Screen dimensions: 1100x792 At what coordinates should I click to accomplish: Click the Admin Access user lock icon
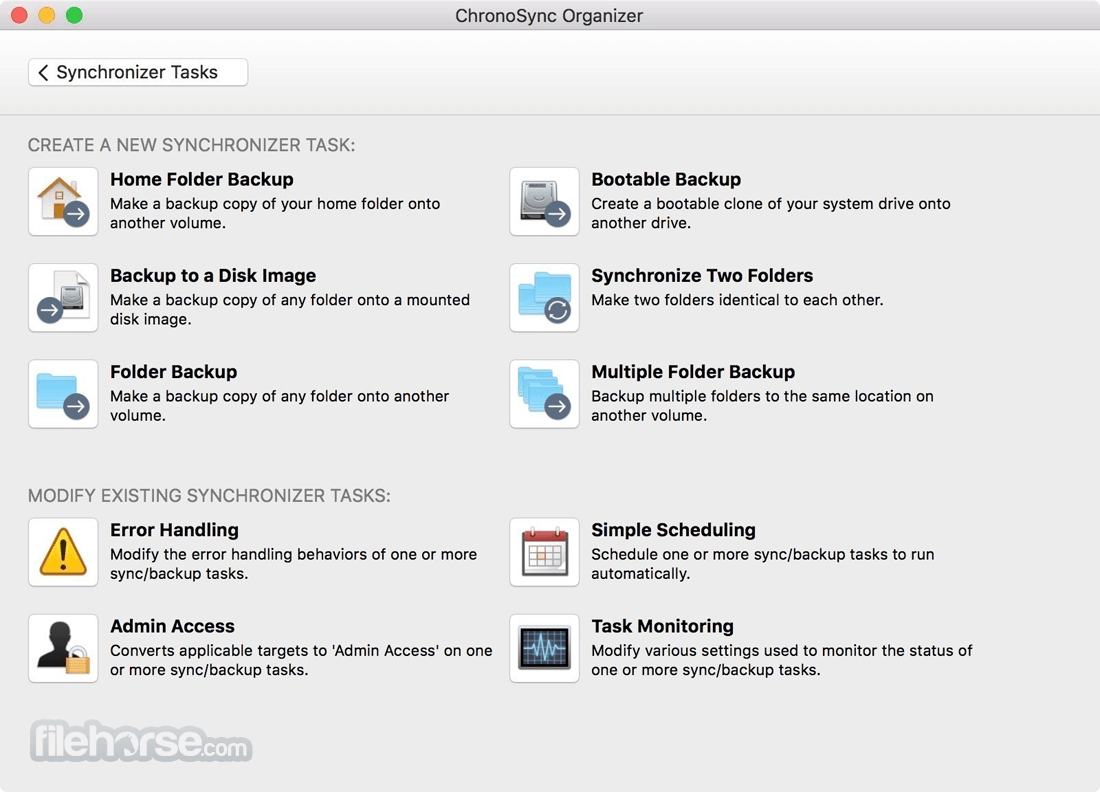coord(63,648)
